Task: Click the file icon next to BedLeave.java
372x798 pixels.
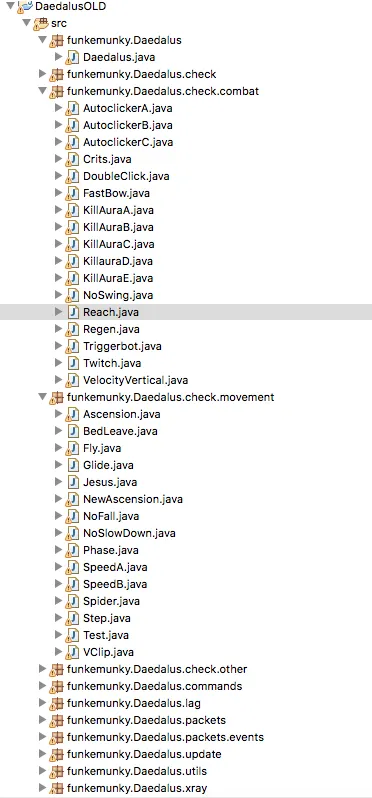Action: tap(73, 431)
